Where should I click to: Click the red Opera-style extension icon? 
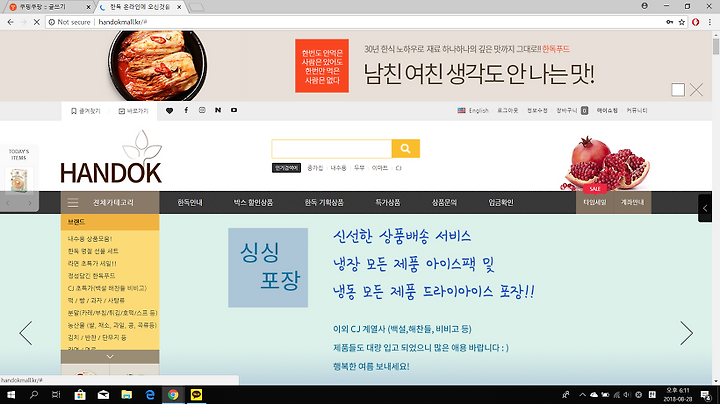[696, 22]
